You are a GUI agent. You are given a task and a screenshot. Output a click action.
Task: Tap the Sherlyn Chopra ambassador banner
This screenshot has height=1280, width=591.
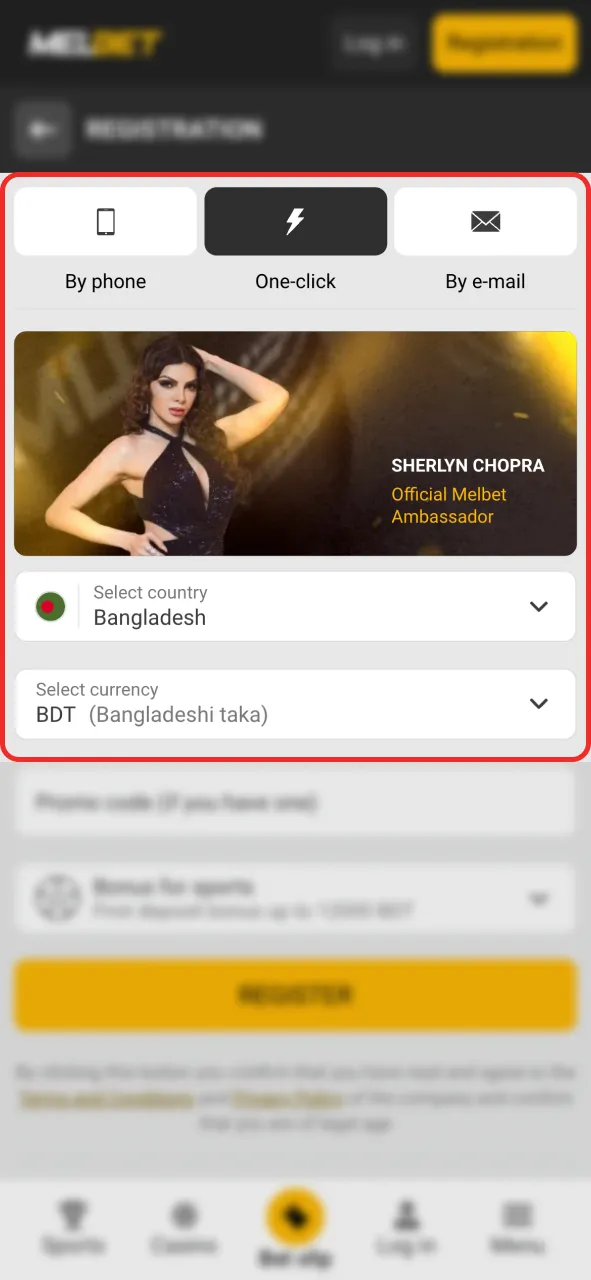pyautogui.click(x=295, y=444)
